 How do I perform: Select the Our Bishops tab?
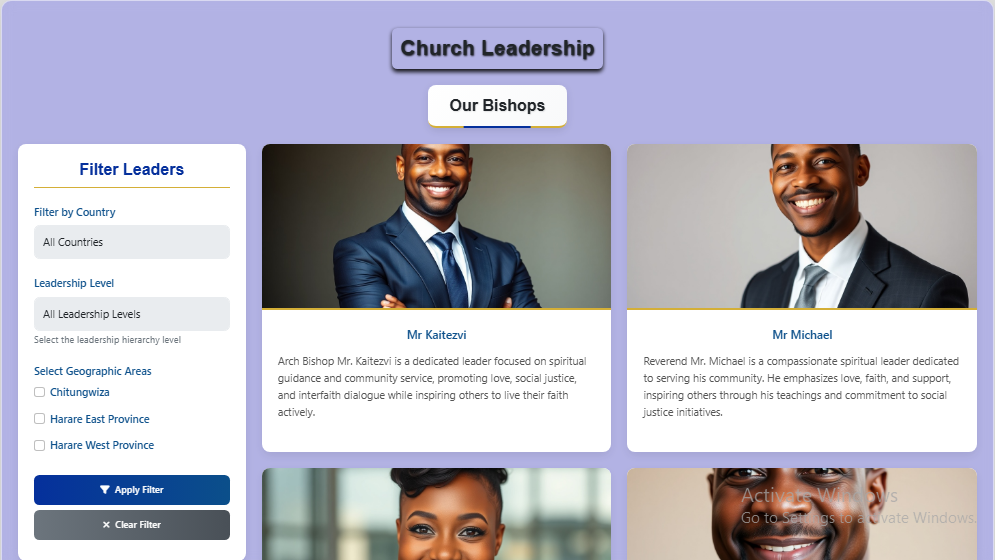(497, 106)
